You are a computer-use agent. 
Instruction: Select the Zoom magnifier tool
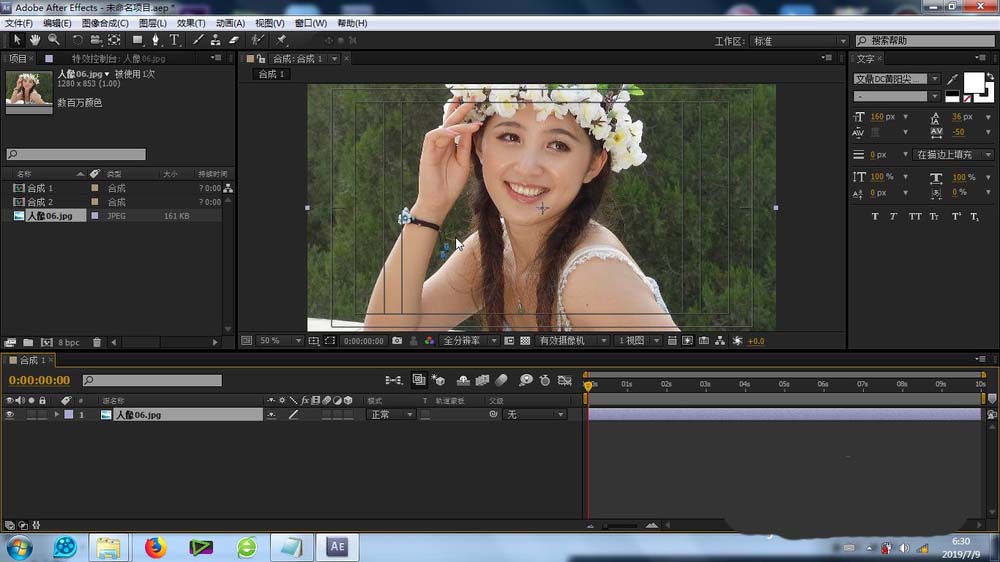pyautogui.click(x=54, y=40)
